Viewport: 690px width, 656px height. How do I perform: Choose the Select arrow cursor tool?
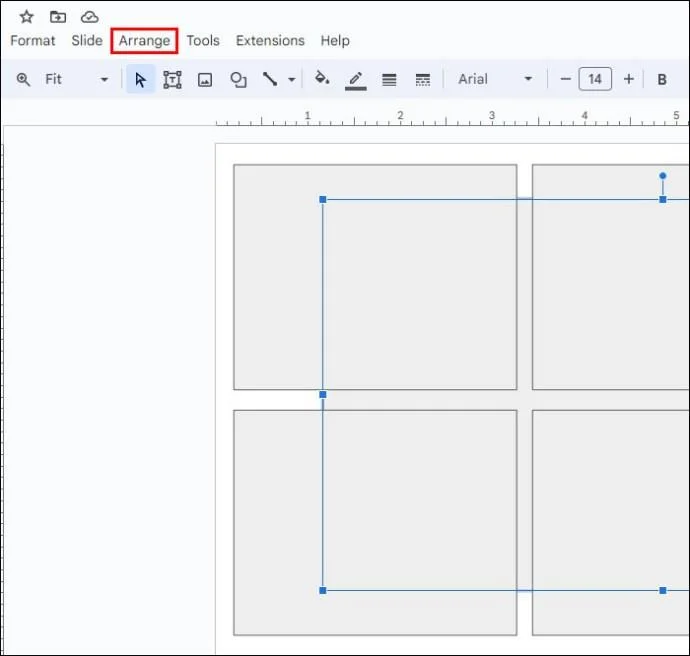coord(140,80)
